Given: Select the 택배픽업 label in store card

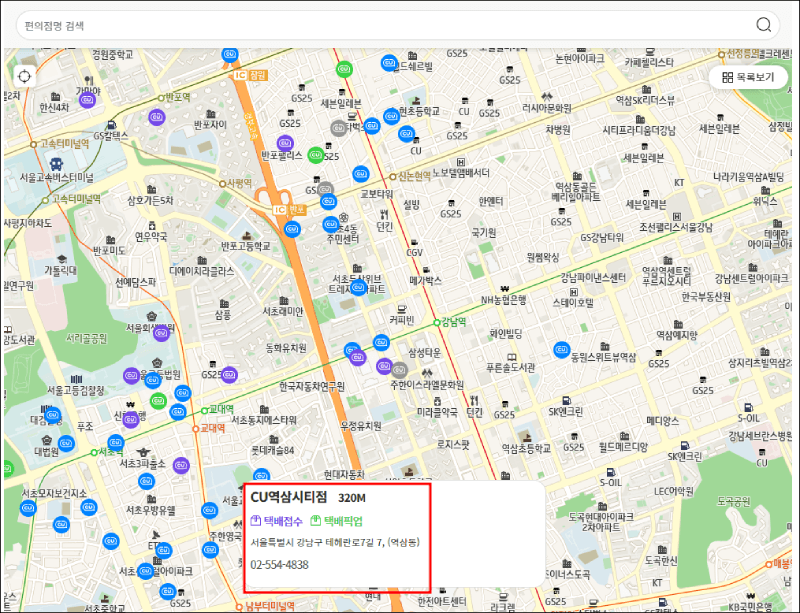Looking at the screenshot, I should pos(336,521).
